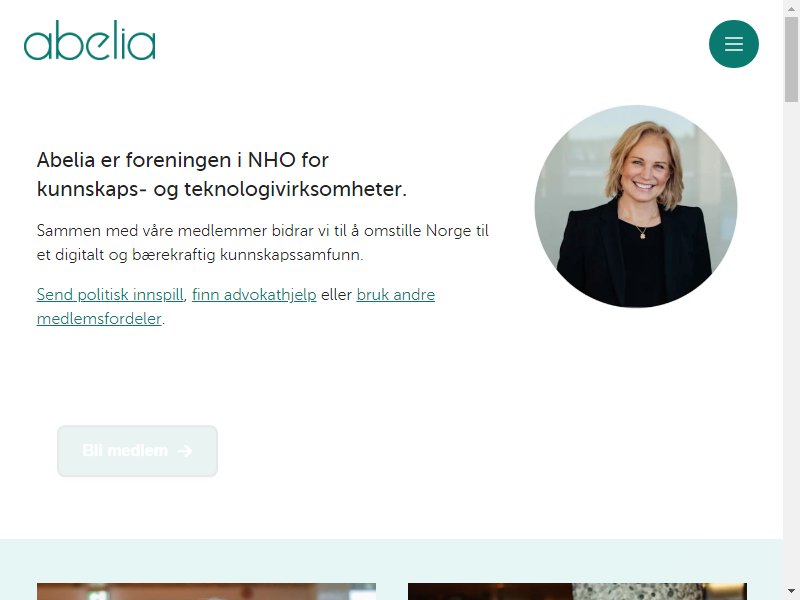Click the medlemsfordeler link word

click(x=99, y=319)
